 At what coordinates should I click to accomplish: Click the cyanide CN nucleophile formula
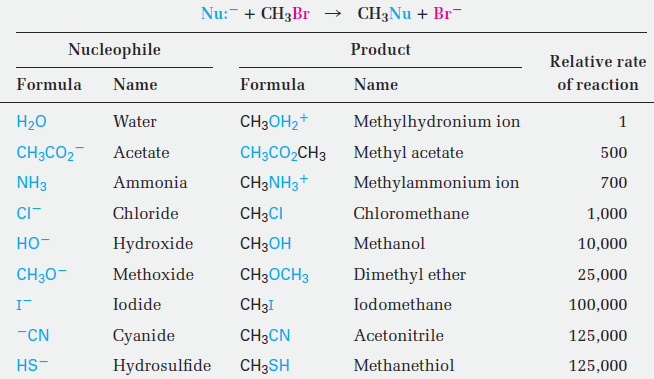tap(33, 335)
